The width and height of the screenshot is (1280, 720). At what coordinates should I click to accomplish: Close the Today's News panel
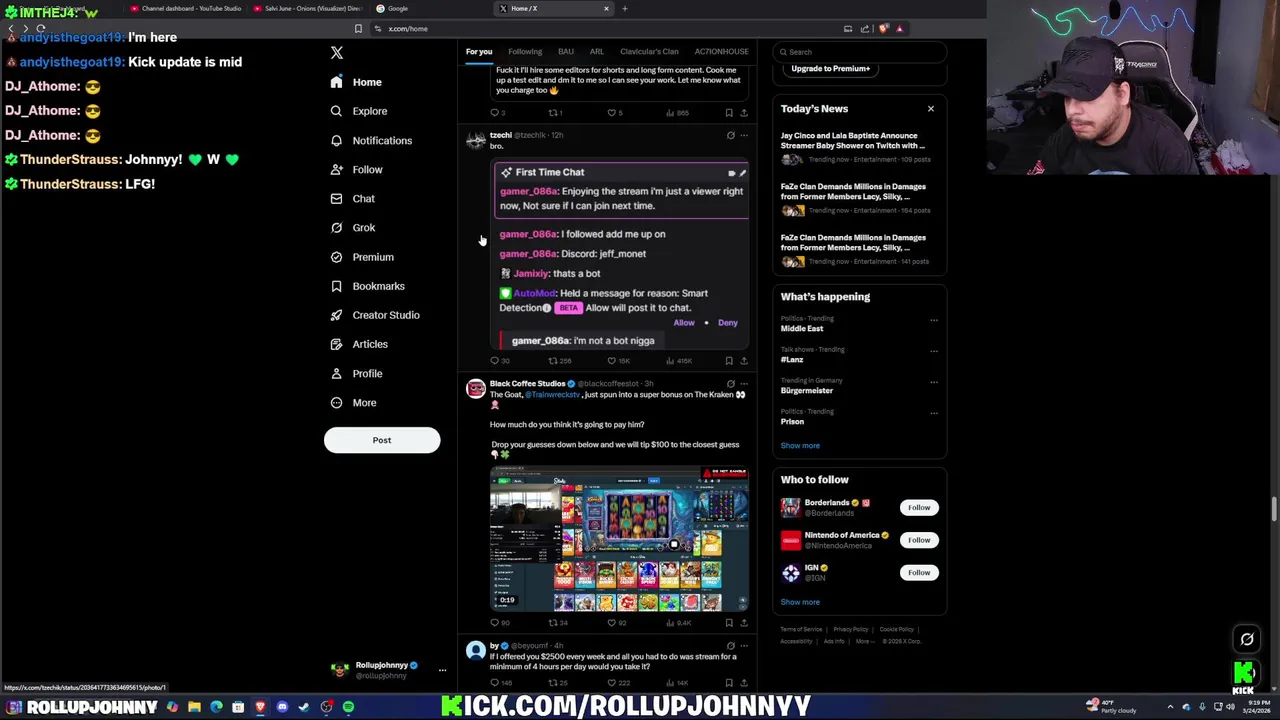[931, 108]
